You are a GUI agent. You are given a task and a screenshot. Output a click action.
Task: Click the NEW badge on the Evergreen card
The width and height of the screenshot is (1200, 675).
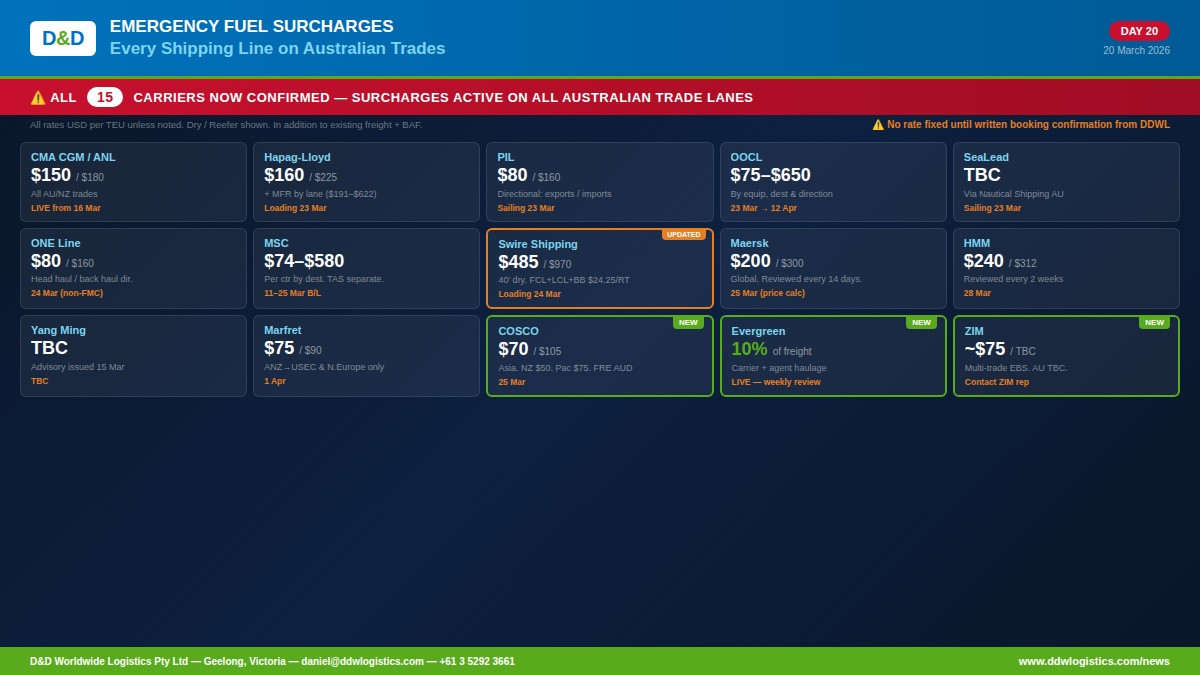point(921,322)
